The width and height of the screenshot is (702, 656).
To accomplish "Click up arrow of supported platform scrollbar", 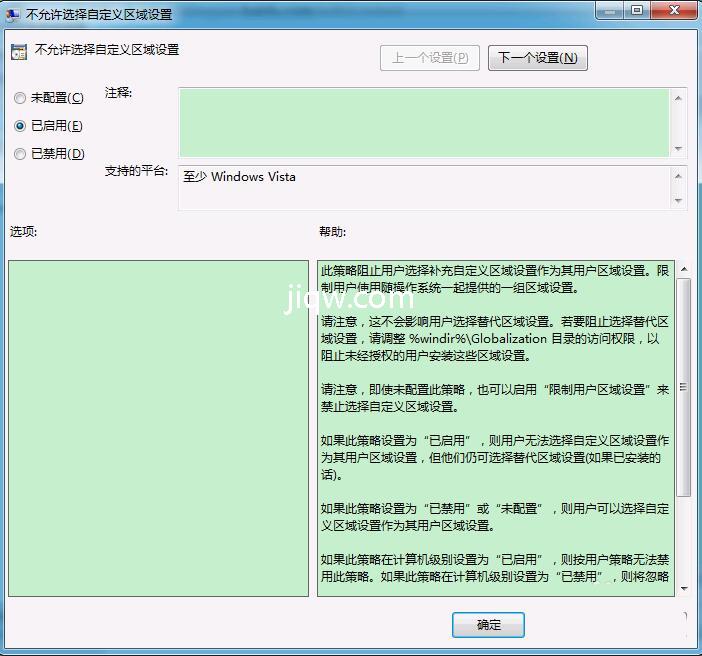I will click(679, 176).
